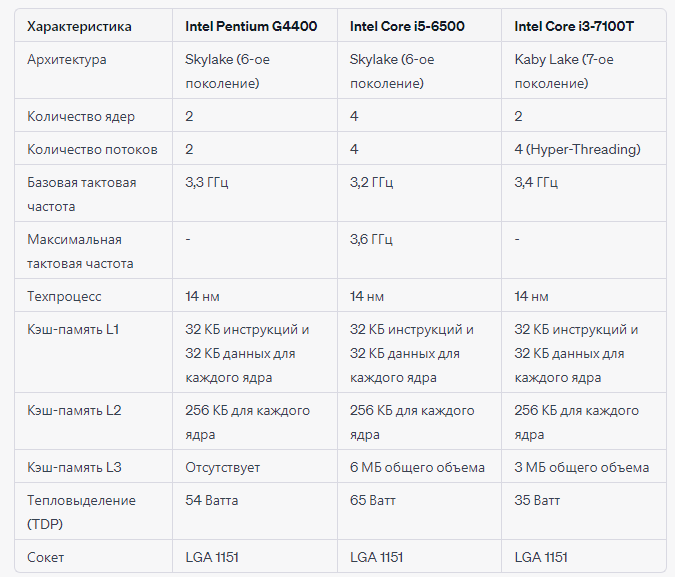Select the Количество ядер row label

[x=81, y=116]
